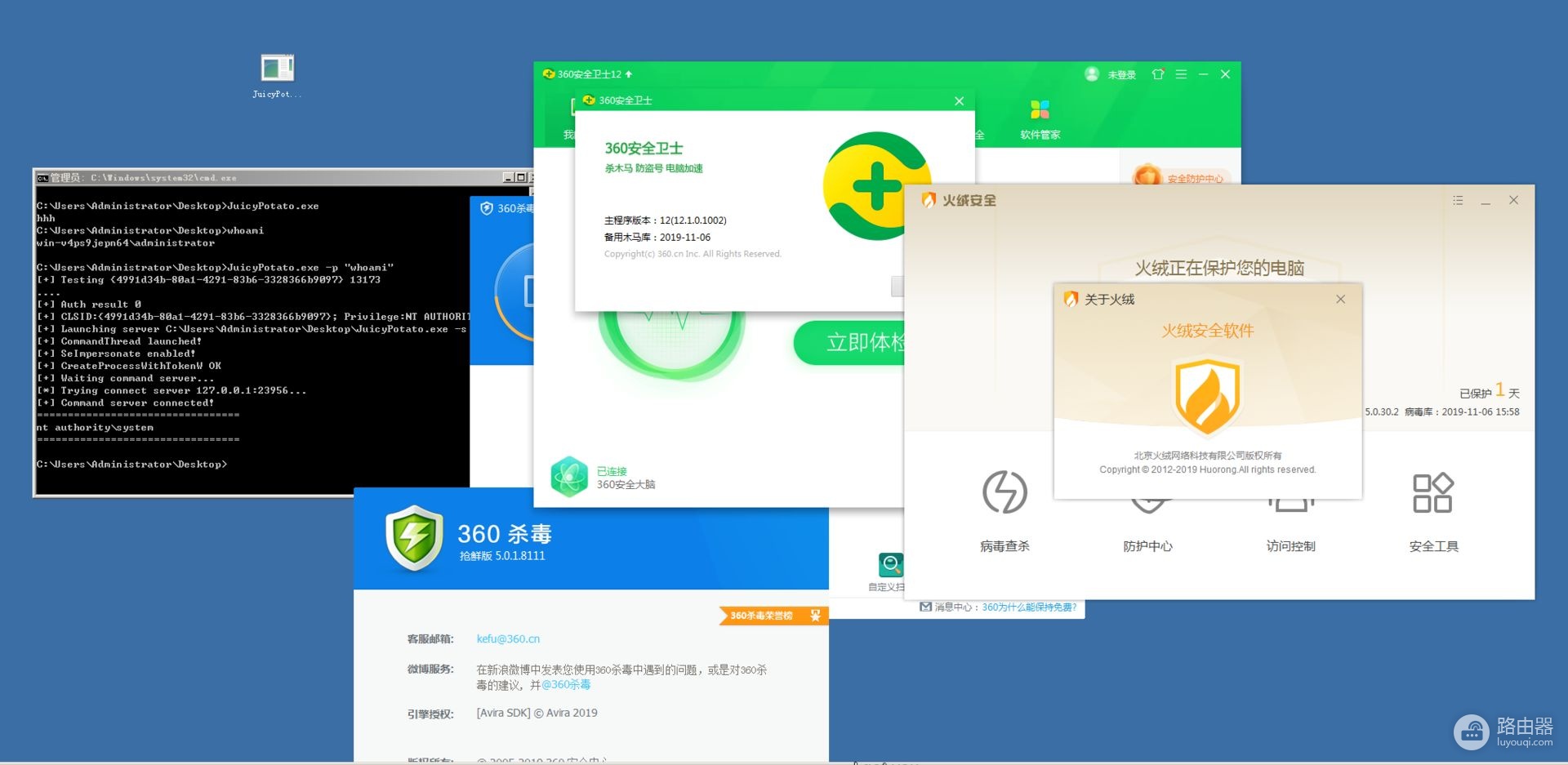Close the 360安全卫士 about dialog
1568x765 pixels.
coord(959,101)
